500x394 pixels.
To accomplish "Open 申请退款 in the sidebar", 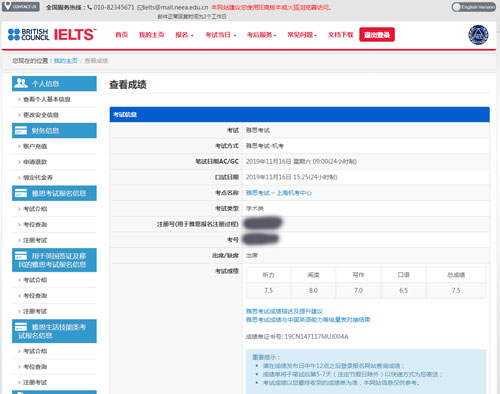I will pos(35,162).
